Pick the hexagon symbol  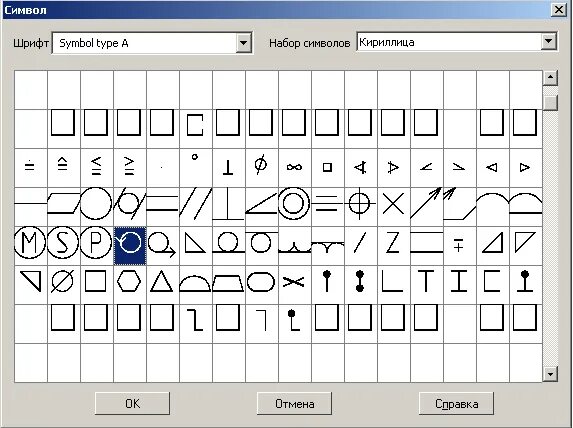[129, 282]
